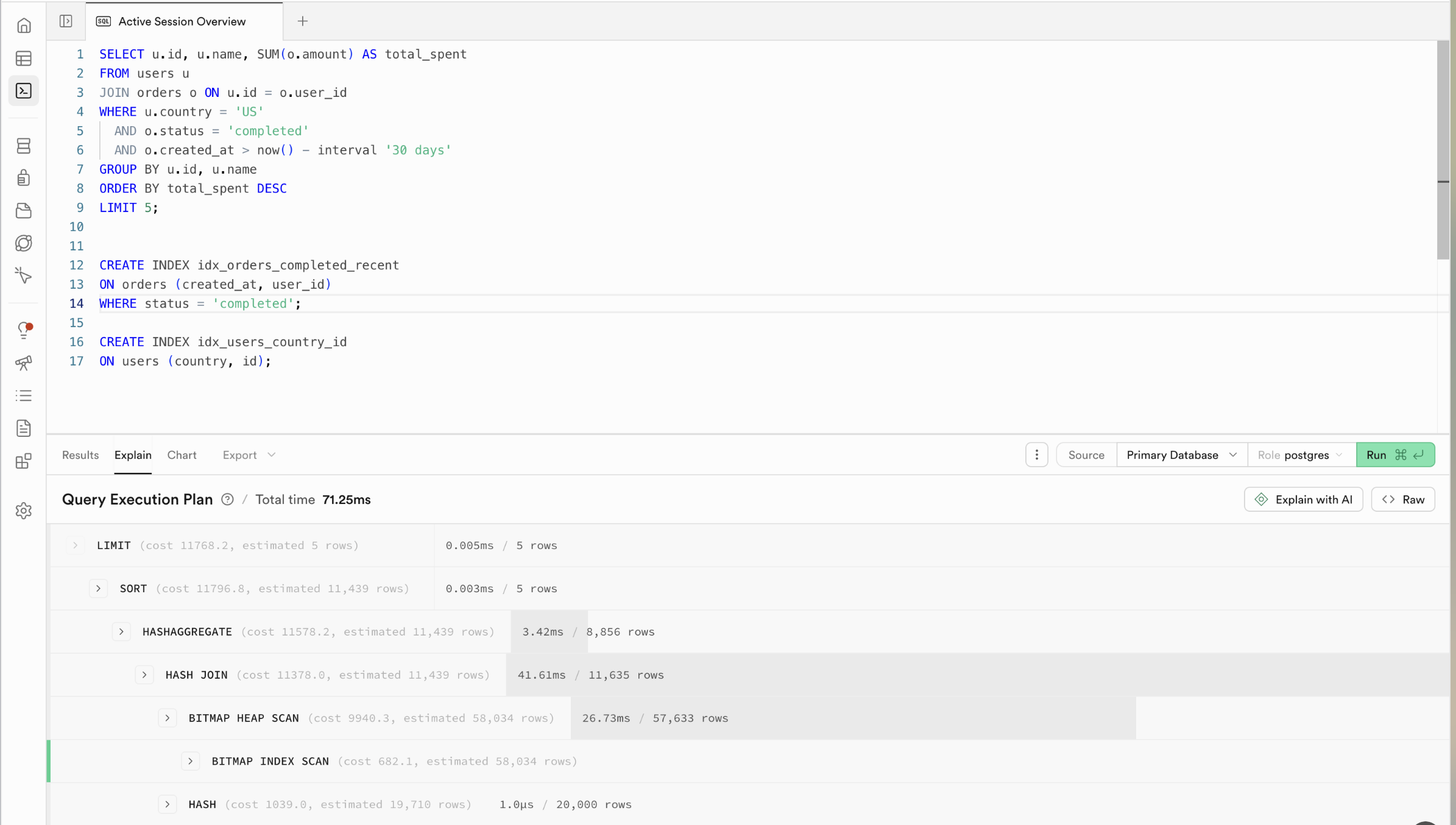Click the Raw button in Query Execution Plan
Screen dimensions: 1456x825
(1403, 499)
